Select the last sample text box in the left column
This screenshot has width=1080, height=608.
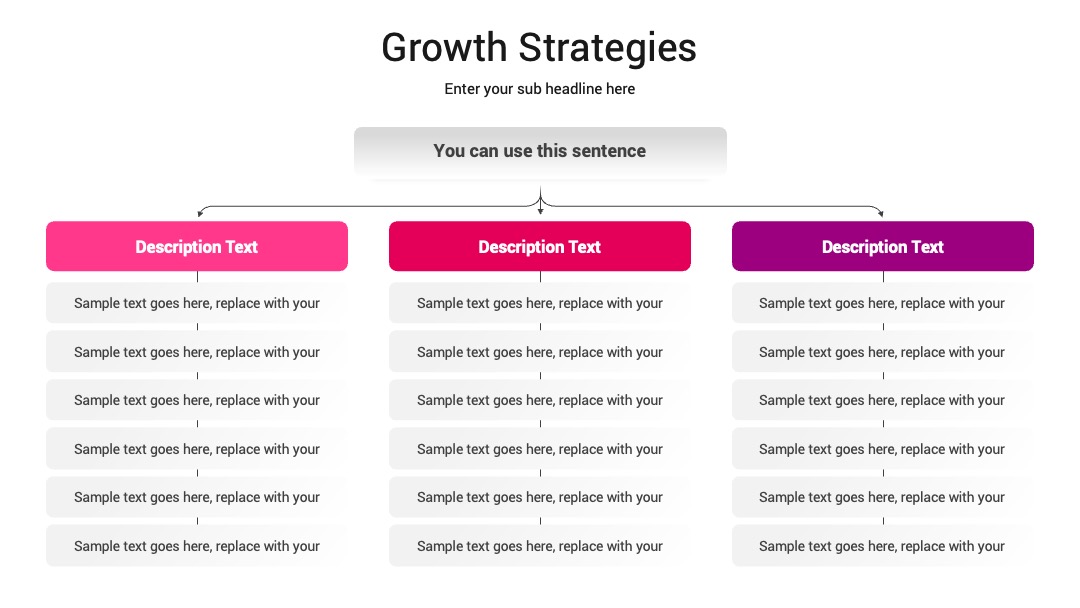(197, 546)
